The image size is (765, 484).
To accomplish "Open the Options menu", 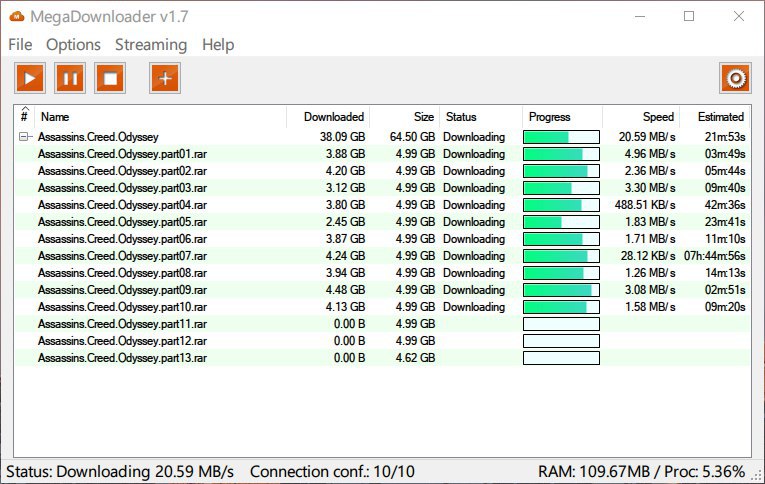I will 73,45.
